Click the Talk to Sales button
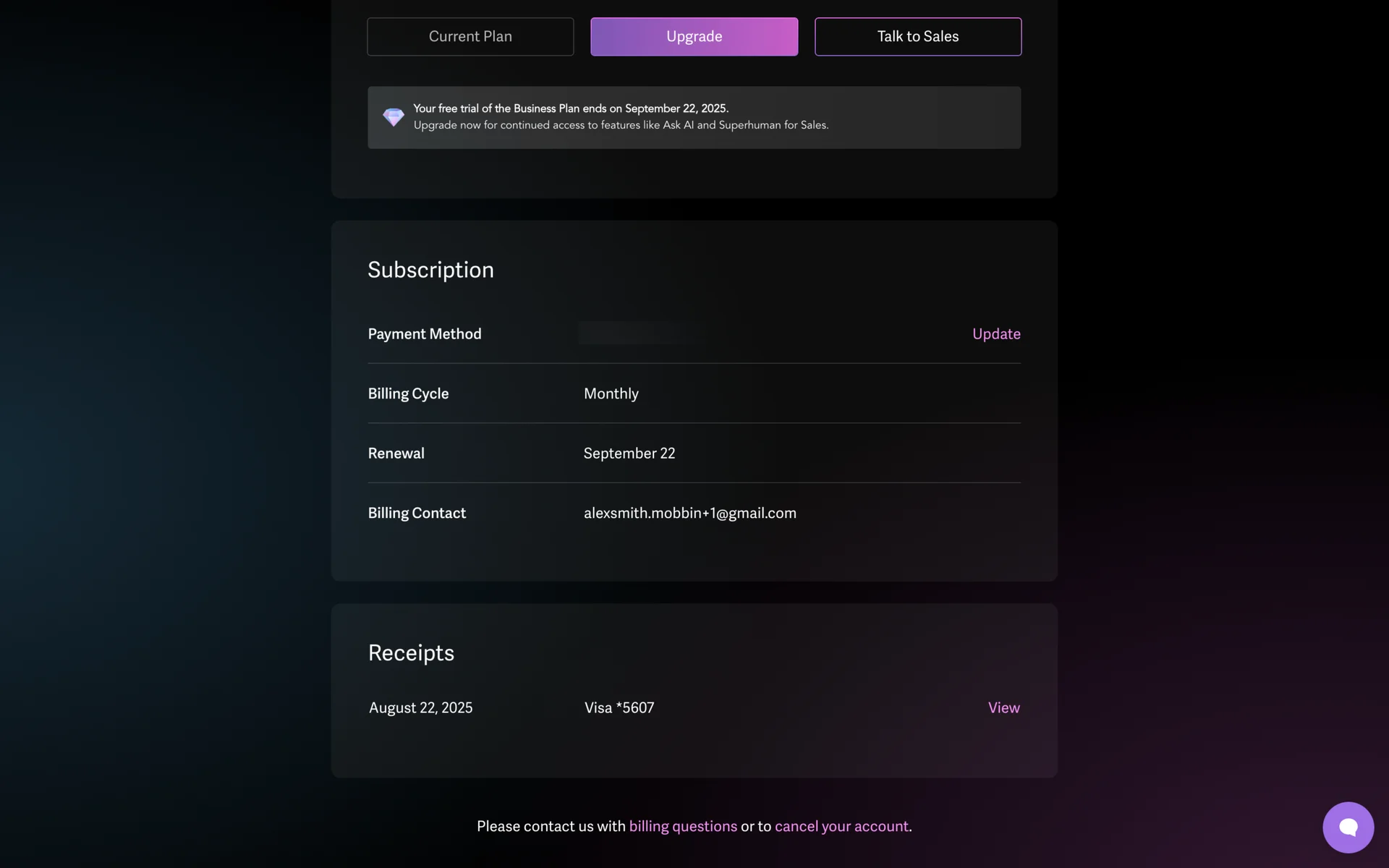The width and height of the screenshot is (1389, 868). 917,37
